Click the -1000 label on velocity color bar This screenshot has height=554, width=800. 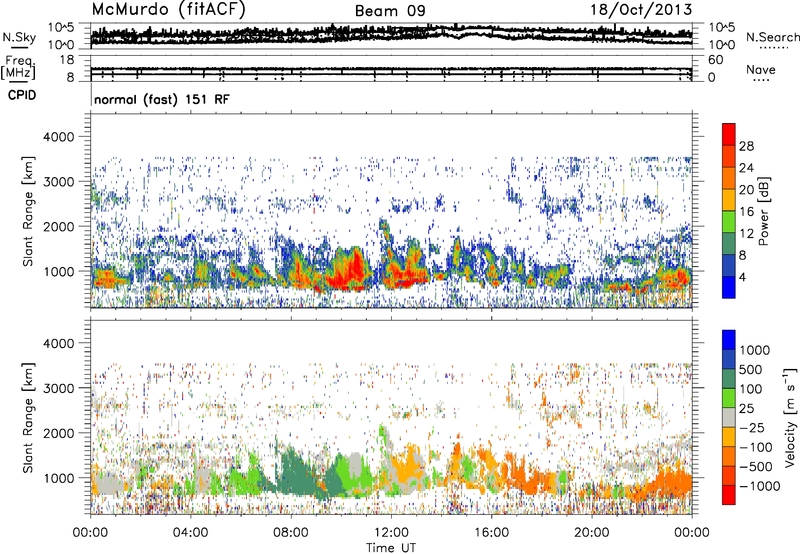click(760, 486)
